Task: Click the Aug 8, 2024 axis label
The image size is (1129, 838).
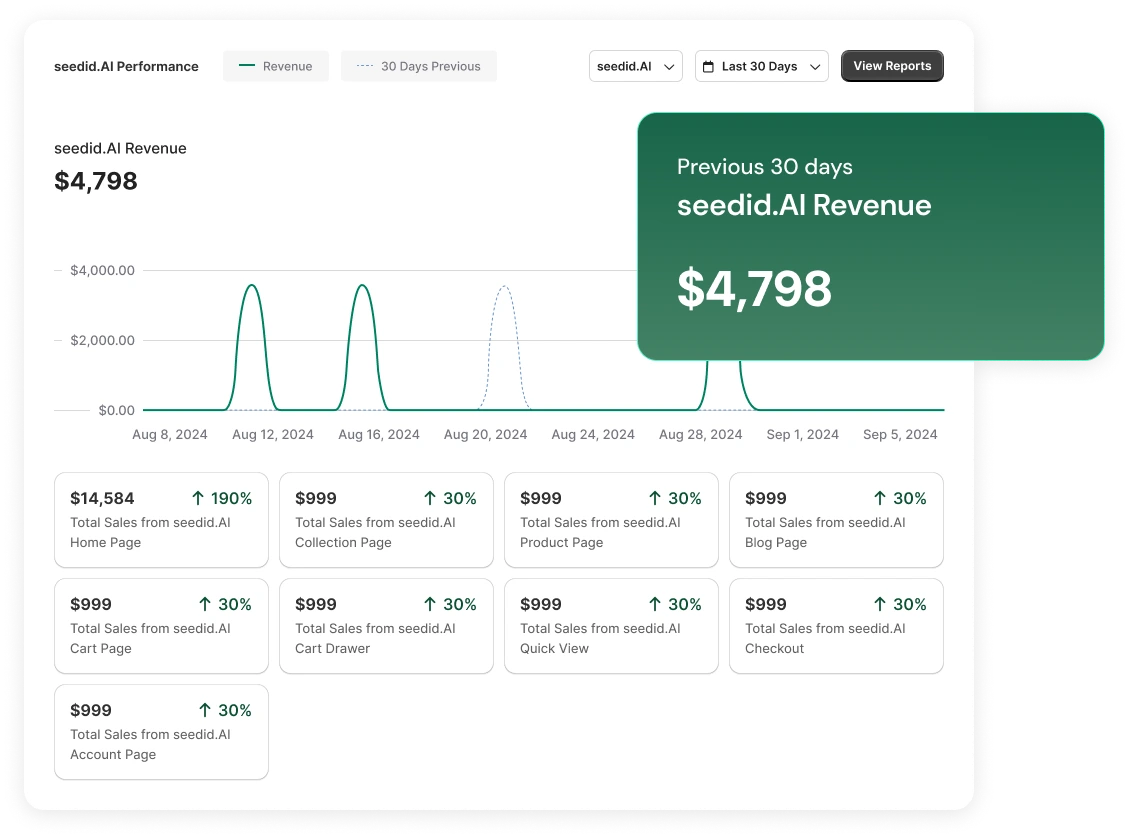Action: coord(170,434)
